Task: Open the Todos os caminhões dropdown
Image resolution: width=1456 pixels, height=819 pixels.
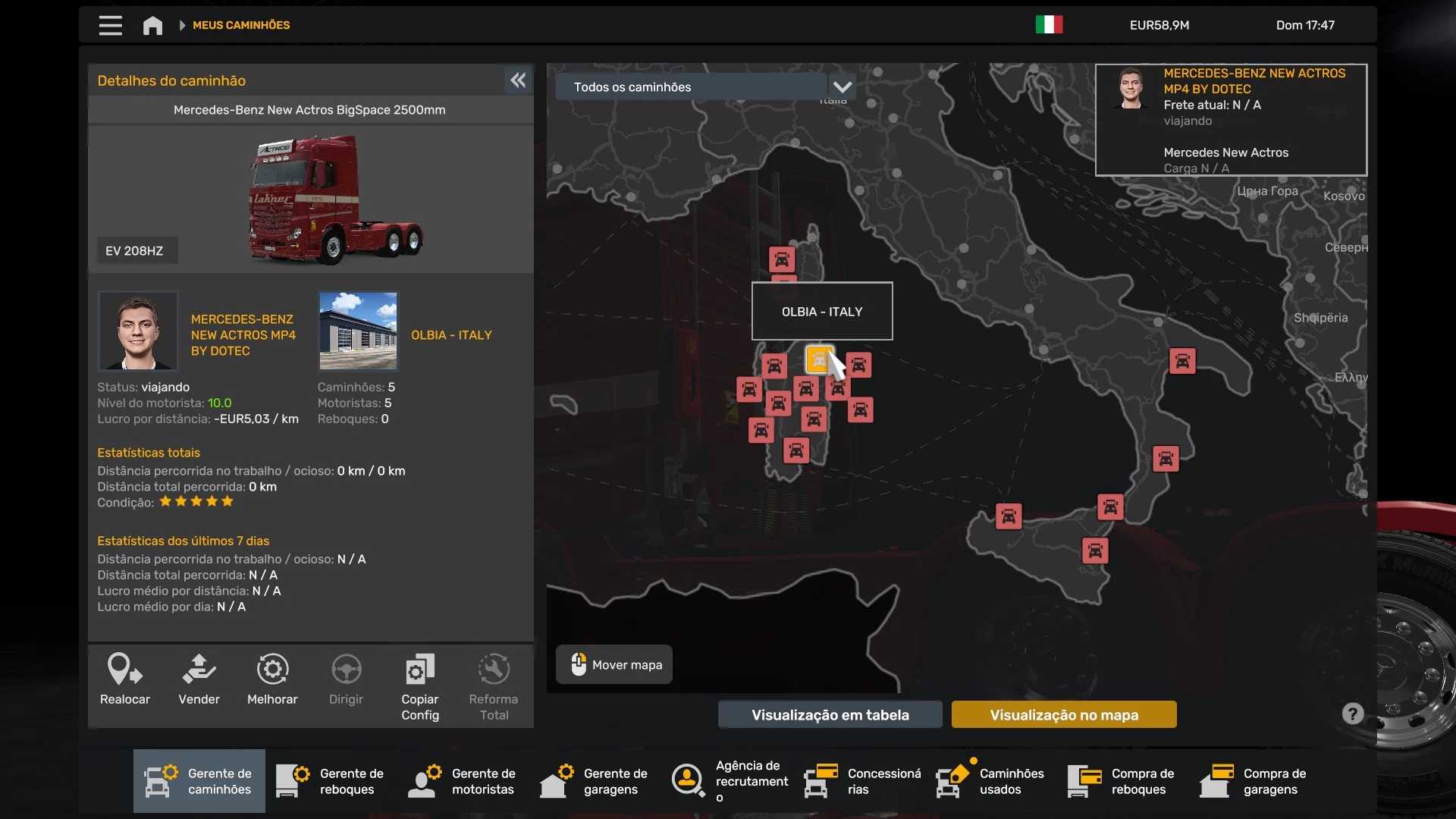Action: point(706,87)
